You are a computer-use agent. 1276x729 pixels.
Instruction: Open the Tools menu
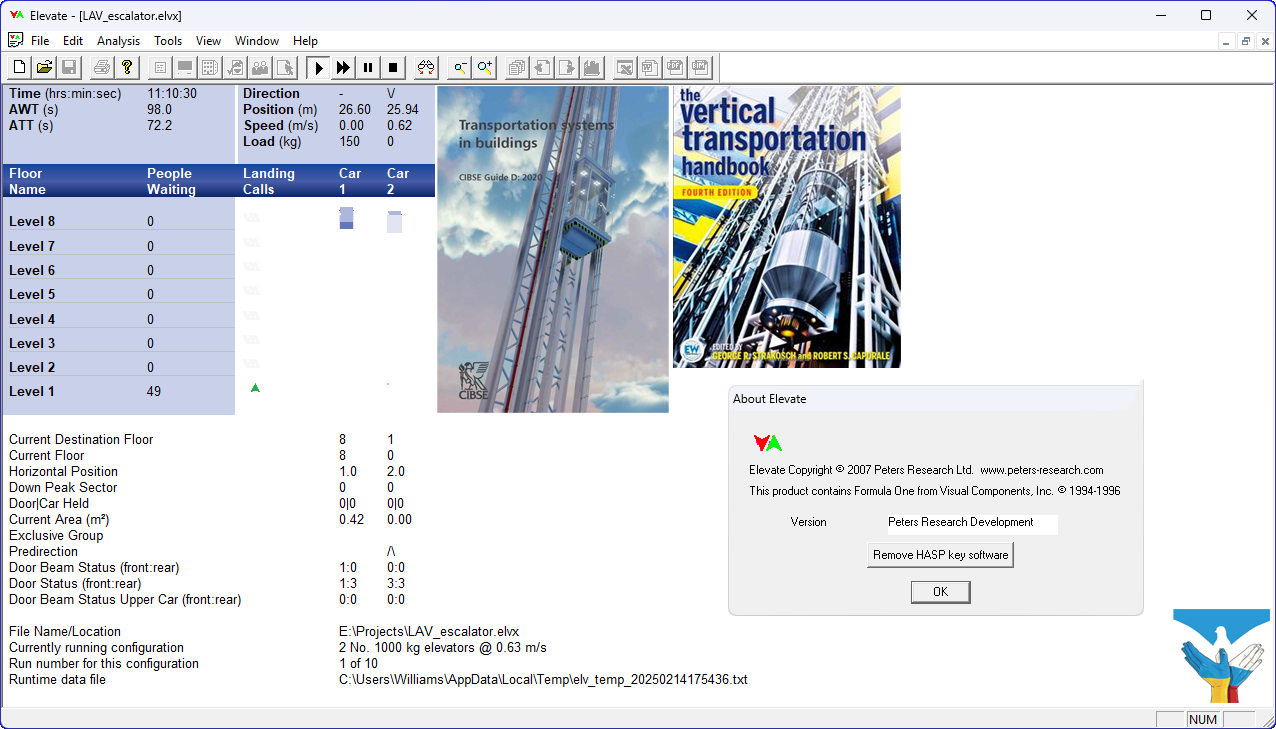click(168, 41)
